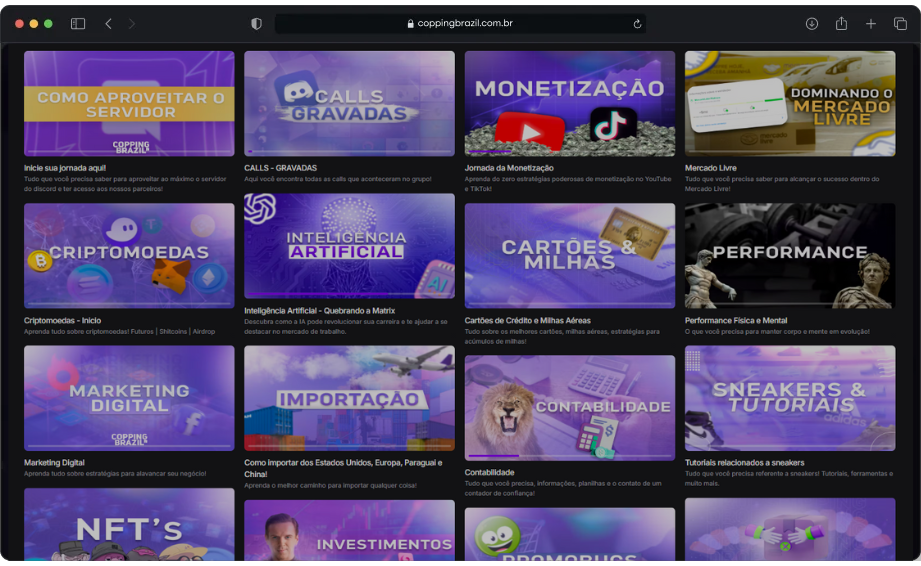Open the Marketing Digital thumbnail
The width and height of the screenshot is (921, 566).
click(129, 398)
